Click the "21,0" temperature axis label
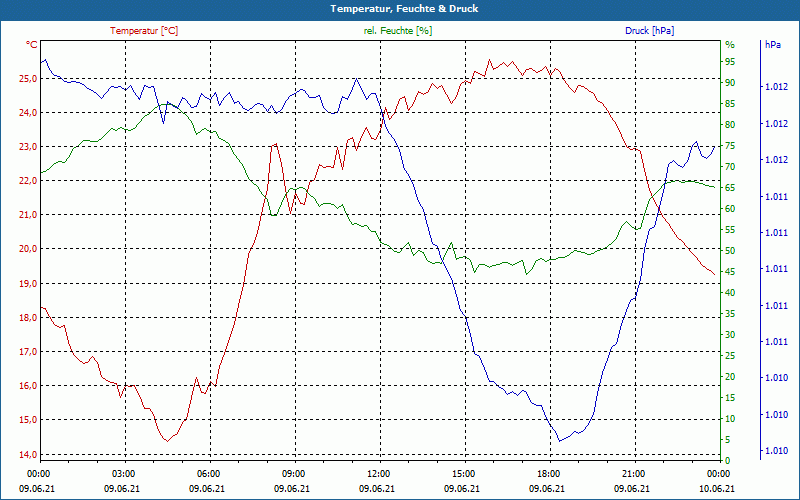Image resolution: width=800 pixels, height=500 pixels. point(29,215)
